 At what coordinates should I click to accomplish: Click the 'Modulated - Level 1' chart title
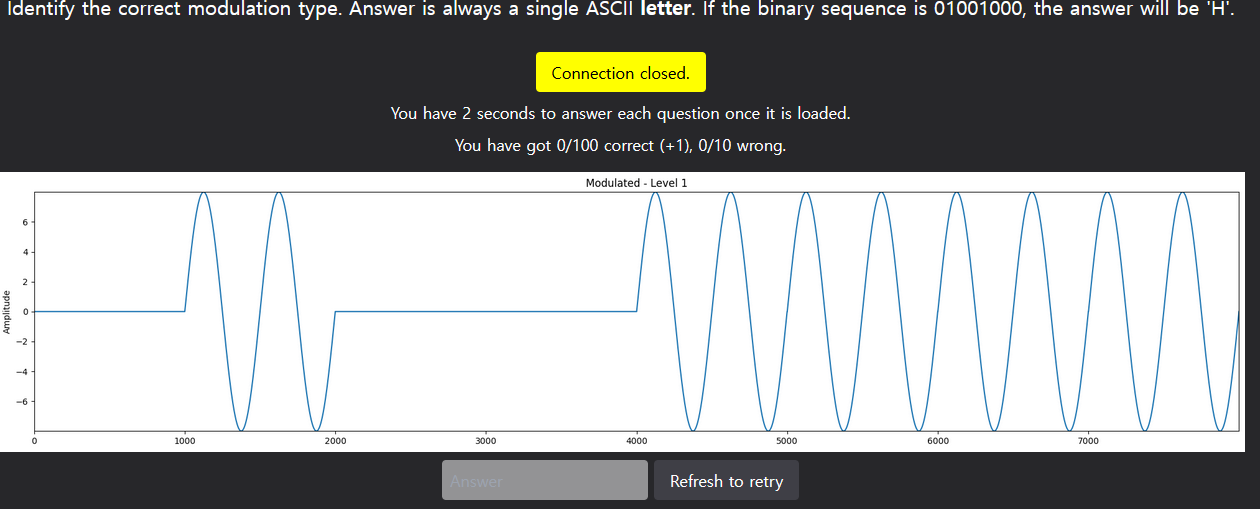pyautogui.click(x=636, y=183)
